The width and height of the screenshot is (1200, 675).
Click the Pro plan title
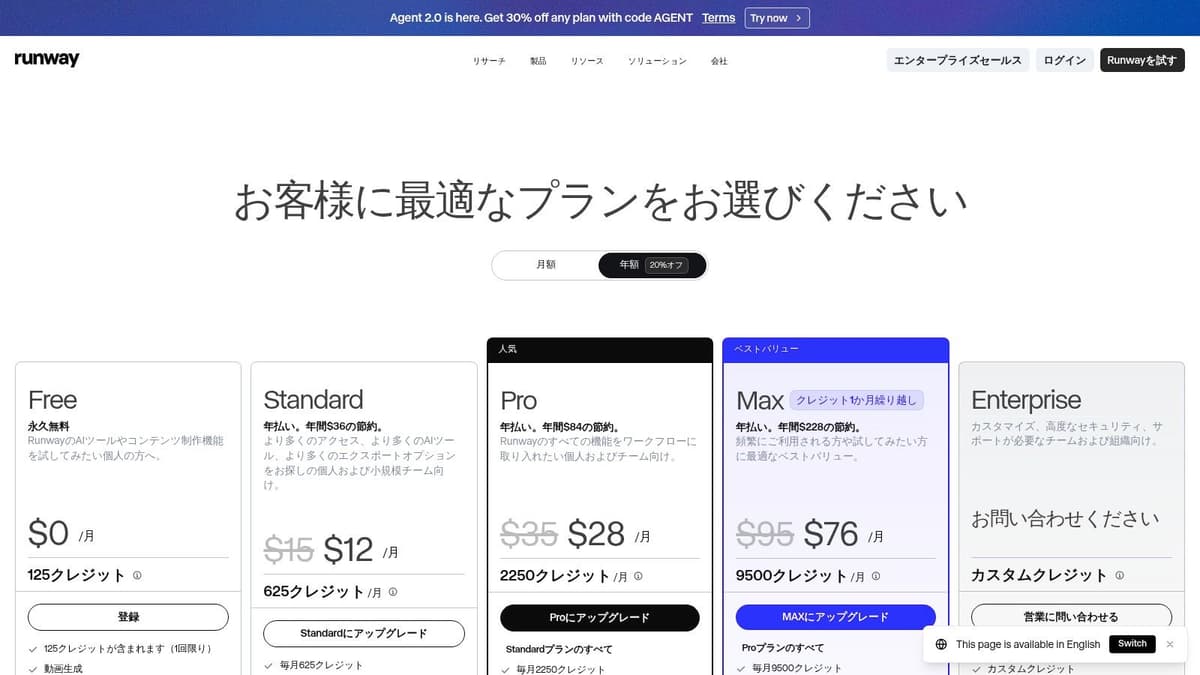click(x=519, y=401)
